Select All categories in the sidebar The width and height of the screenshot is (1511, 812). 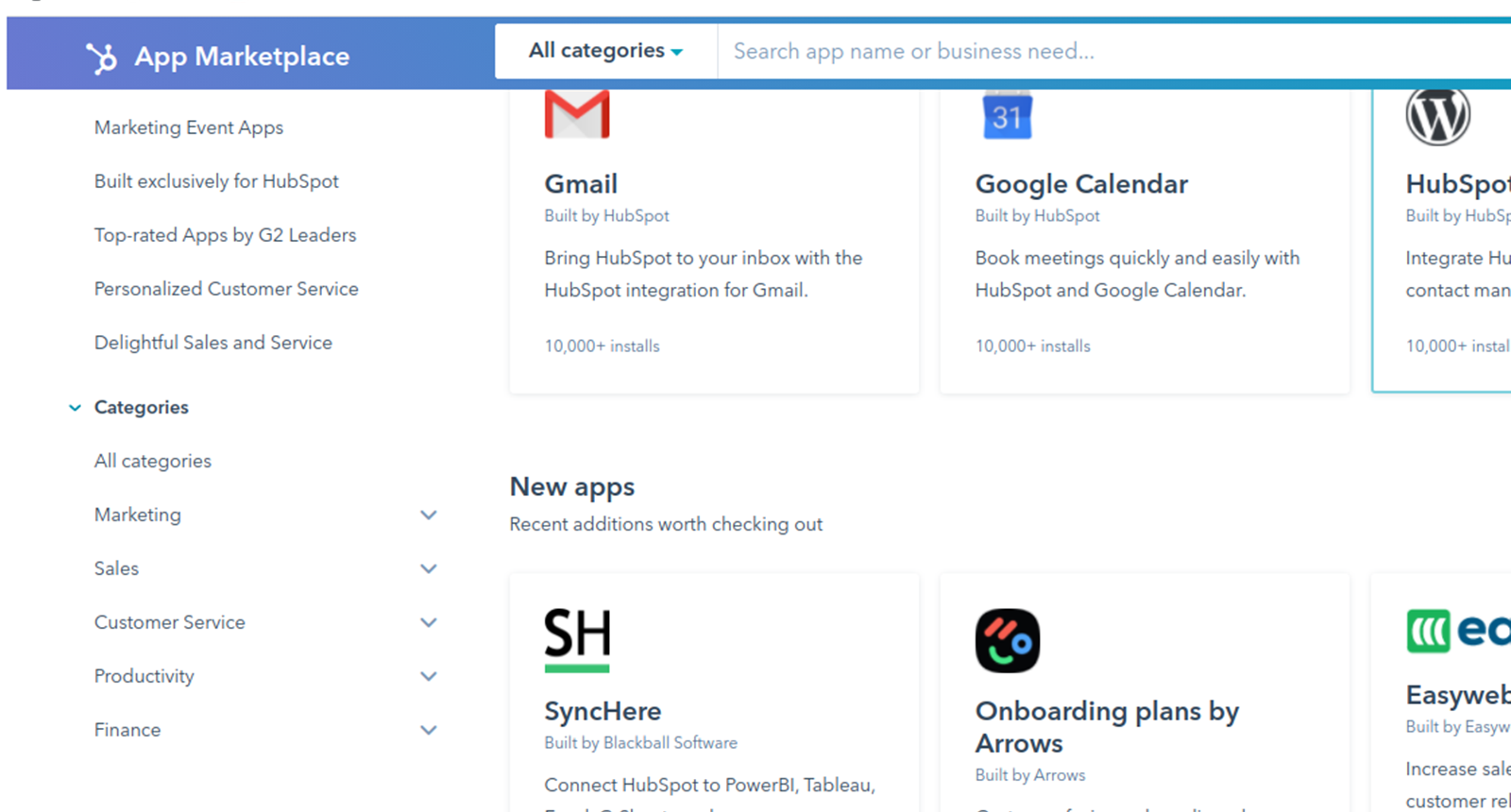point(153,461)
